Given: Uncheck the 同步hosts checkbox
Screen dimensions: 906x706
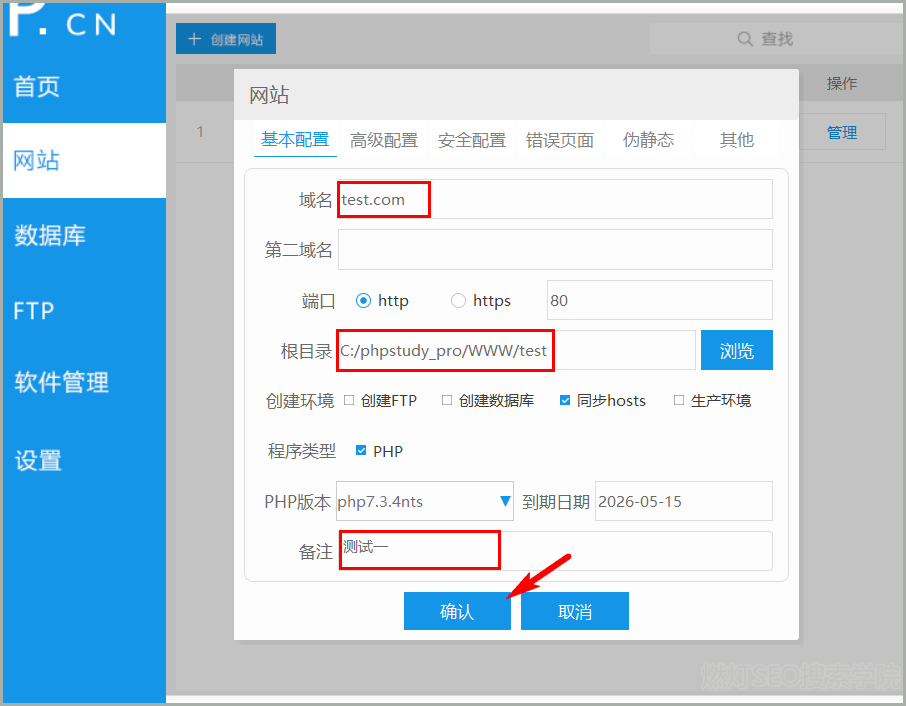Looking at the screenshot, I should (565, 400).
